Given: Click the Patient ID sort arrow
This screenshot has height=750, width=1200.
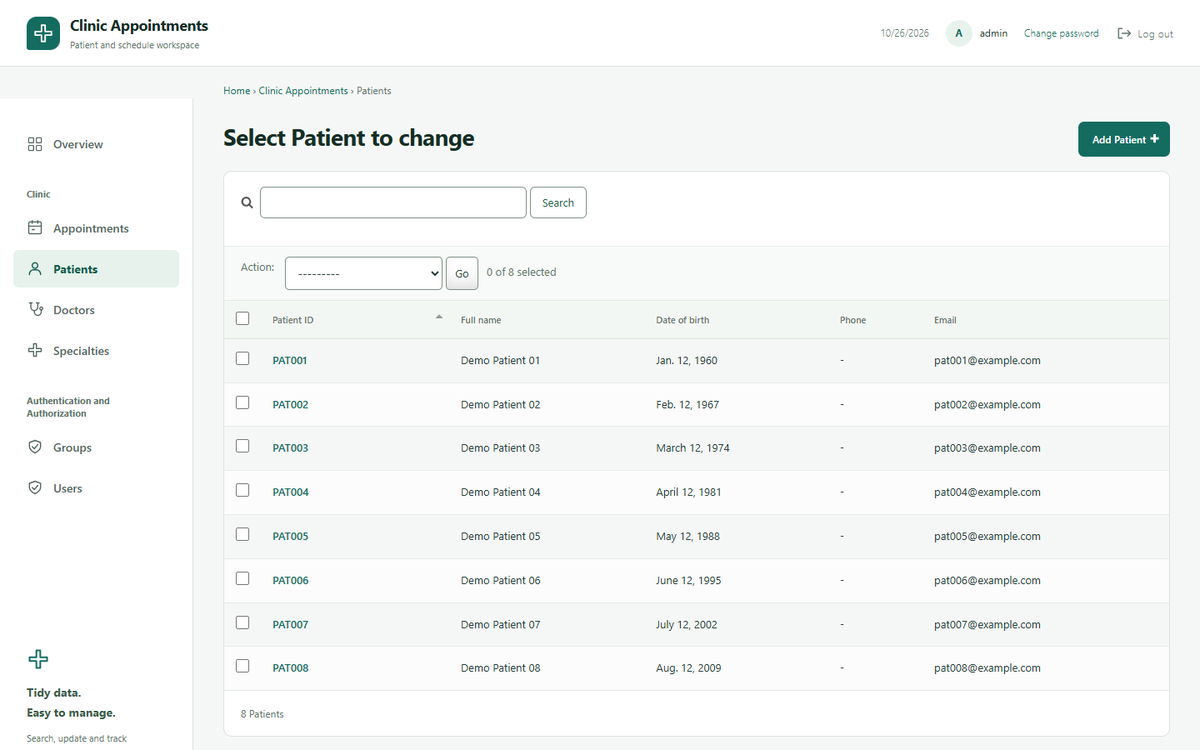Looking at the screenshot, I should click(x=438, y=317).
